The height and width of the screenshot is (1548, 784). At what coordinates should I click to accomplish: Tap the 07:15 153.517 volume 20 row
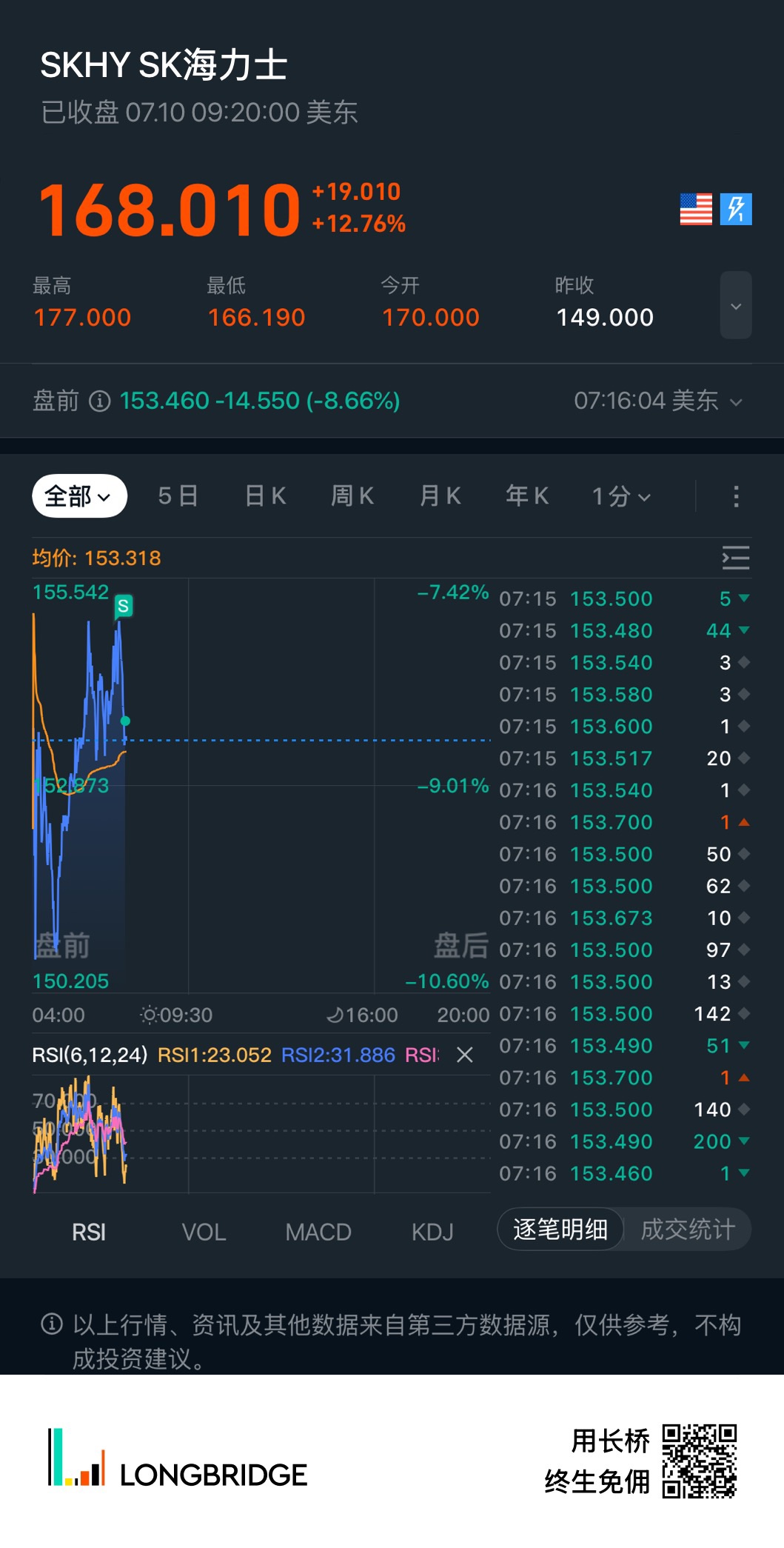coord(624,758)
